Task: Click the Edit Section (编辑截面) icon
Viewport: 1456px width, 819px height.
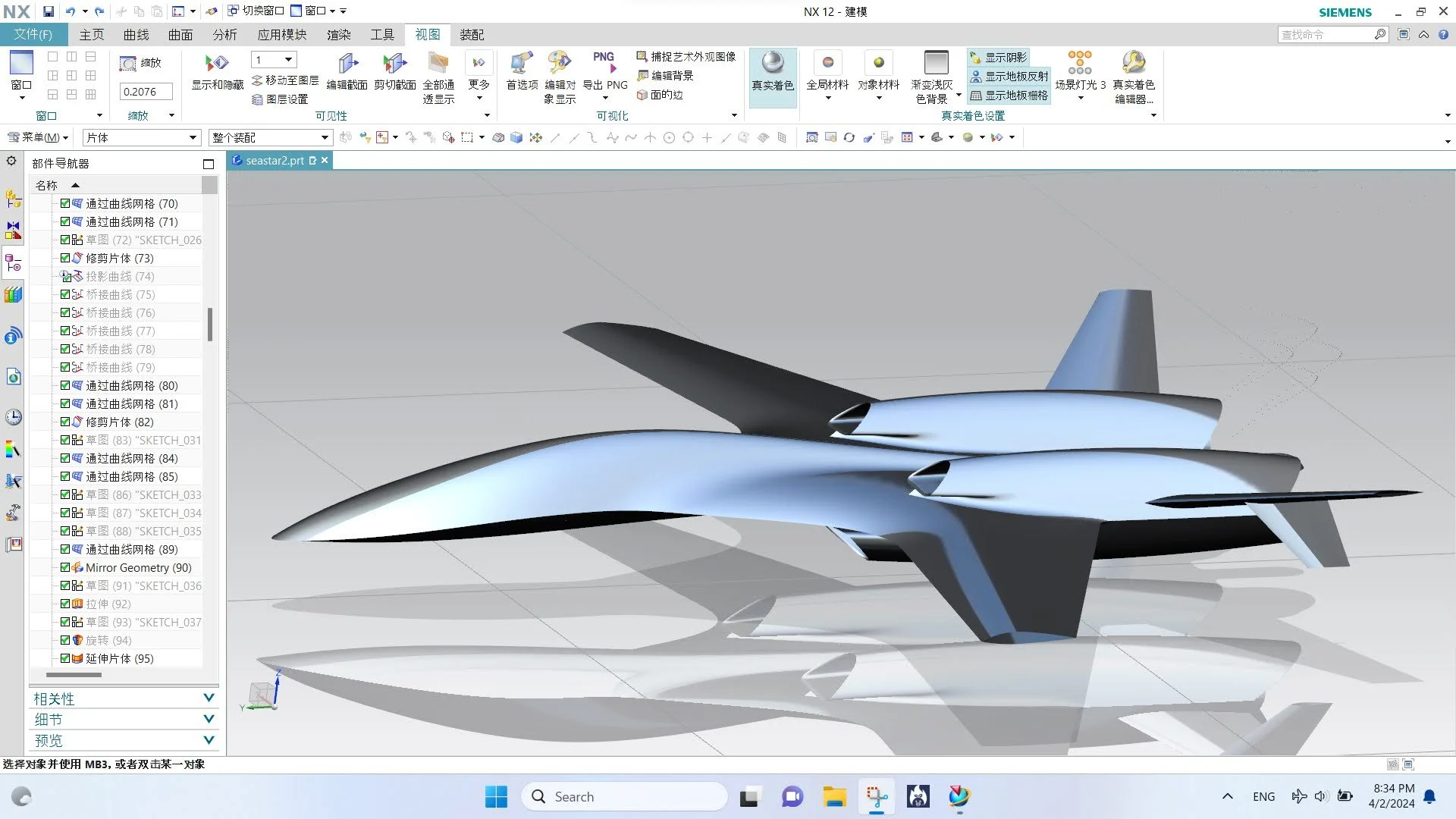Action: coord(347,63)
